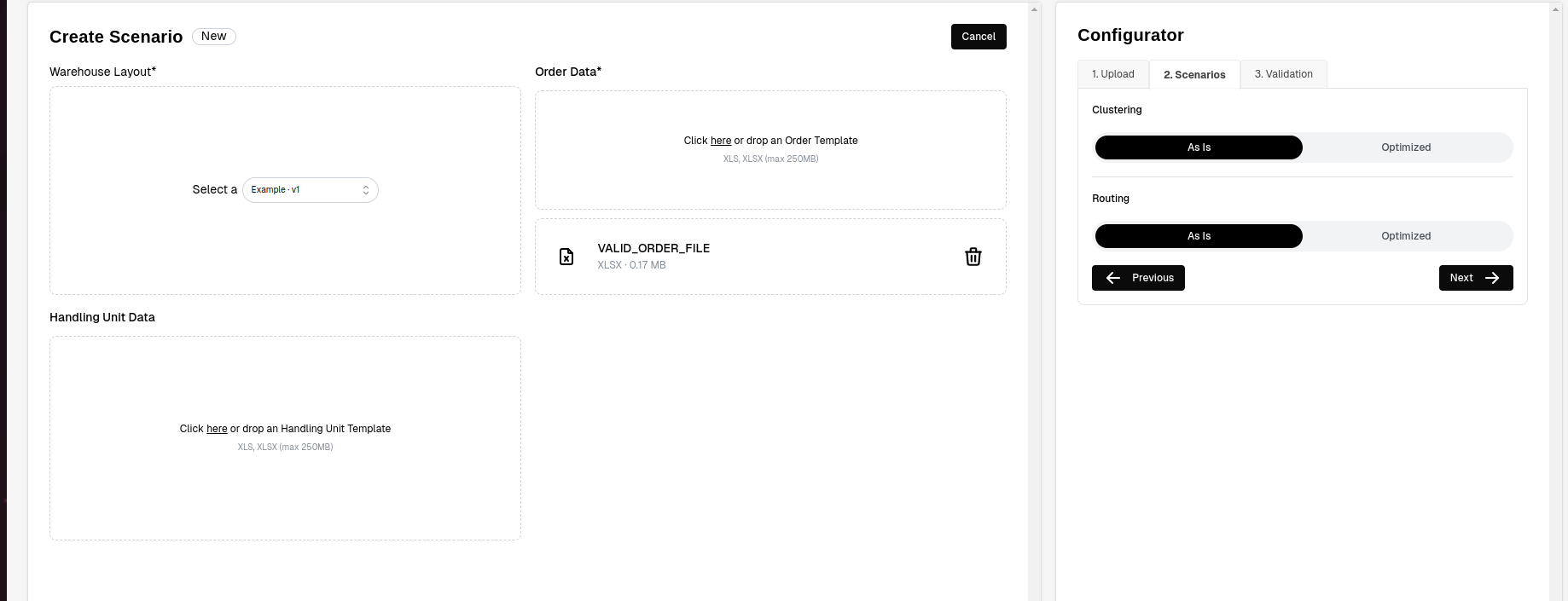Click the scroll up arrow of main panel

coord(1035,9)
